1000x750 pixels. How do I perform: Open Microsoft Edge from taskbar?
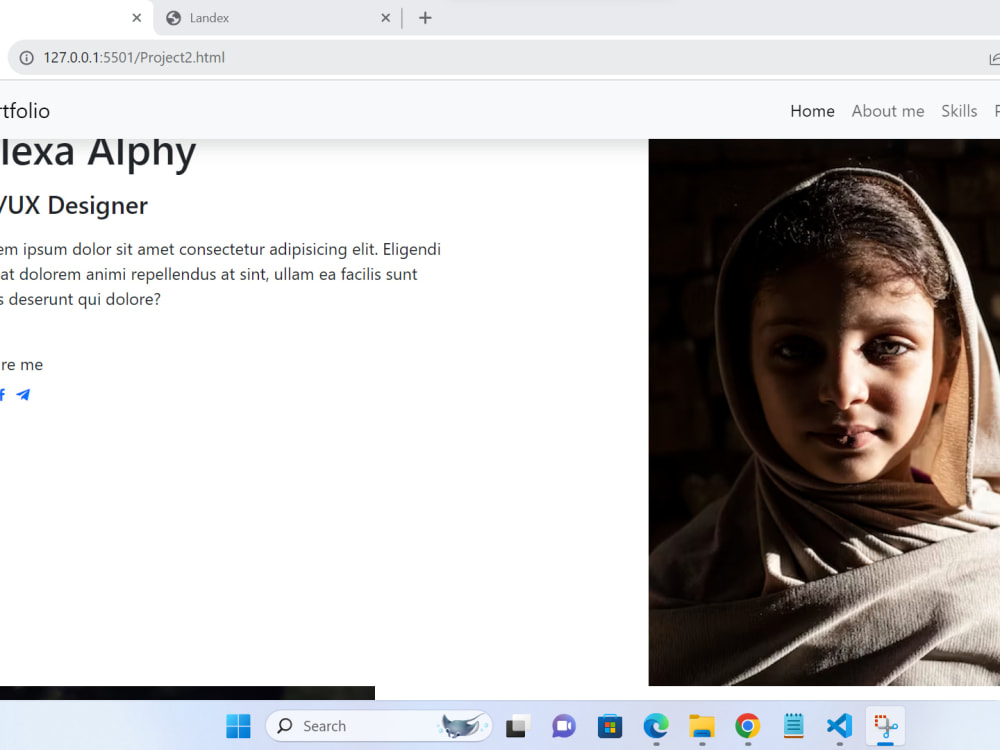pos(656,726)
